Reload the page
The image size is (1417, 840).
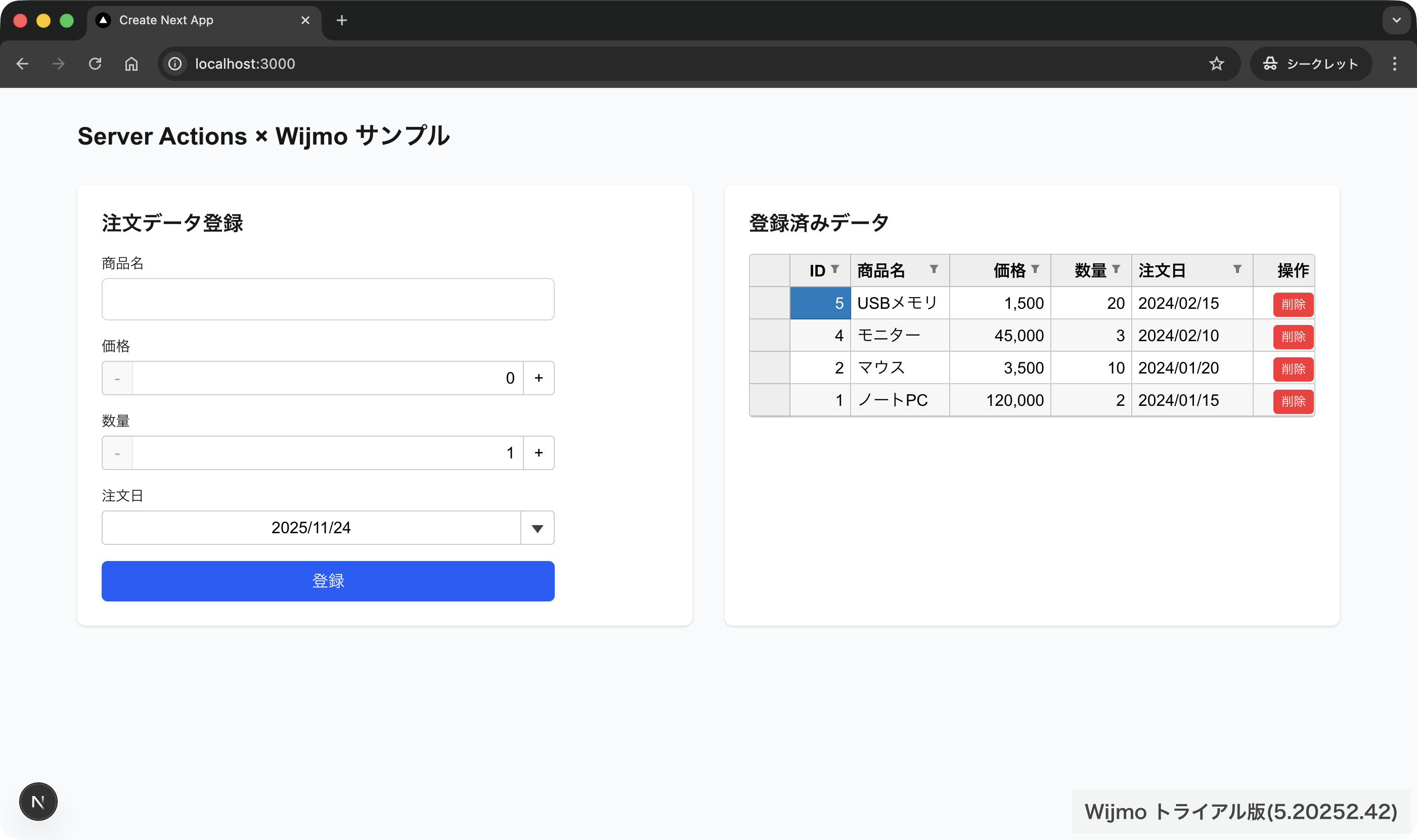pyautogui.click(x=95, y=63)
